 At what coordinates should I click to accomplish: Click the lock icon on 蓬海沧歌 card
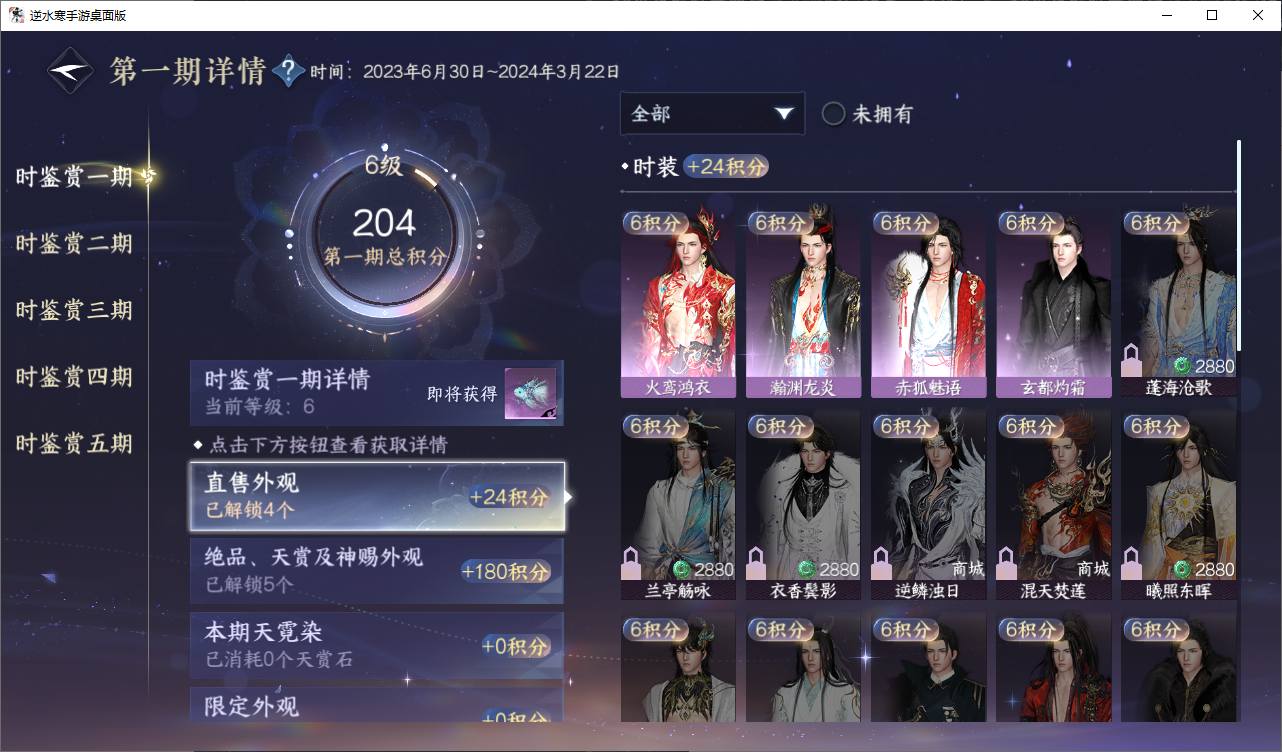(x=1132, y=359)
